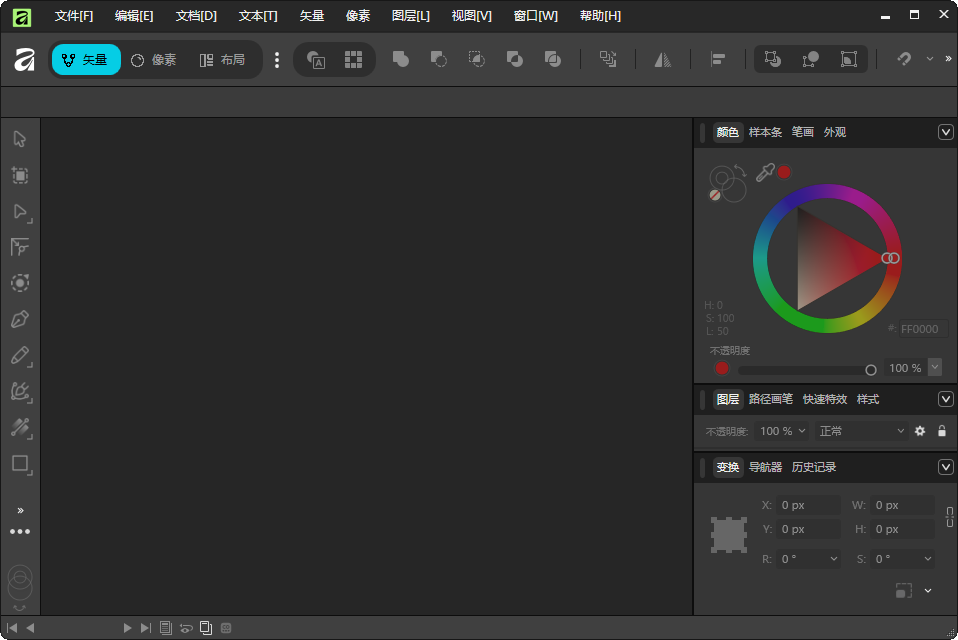958x640 pixels.
Task: Click the flip/mirror triangles toolbar icon
Action: 663,59
